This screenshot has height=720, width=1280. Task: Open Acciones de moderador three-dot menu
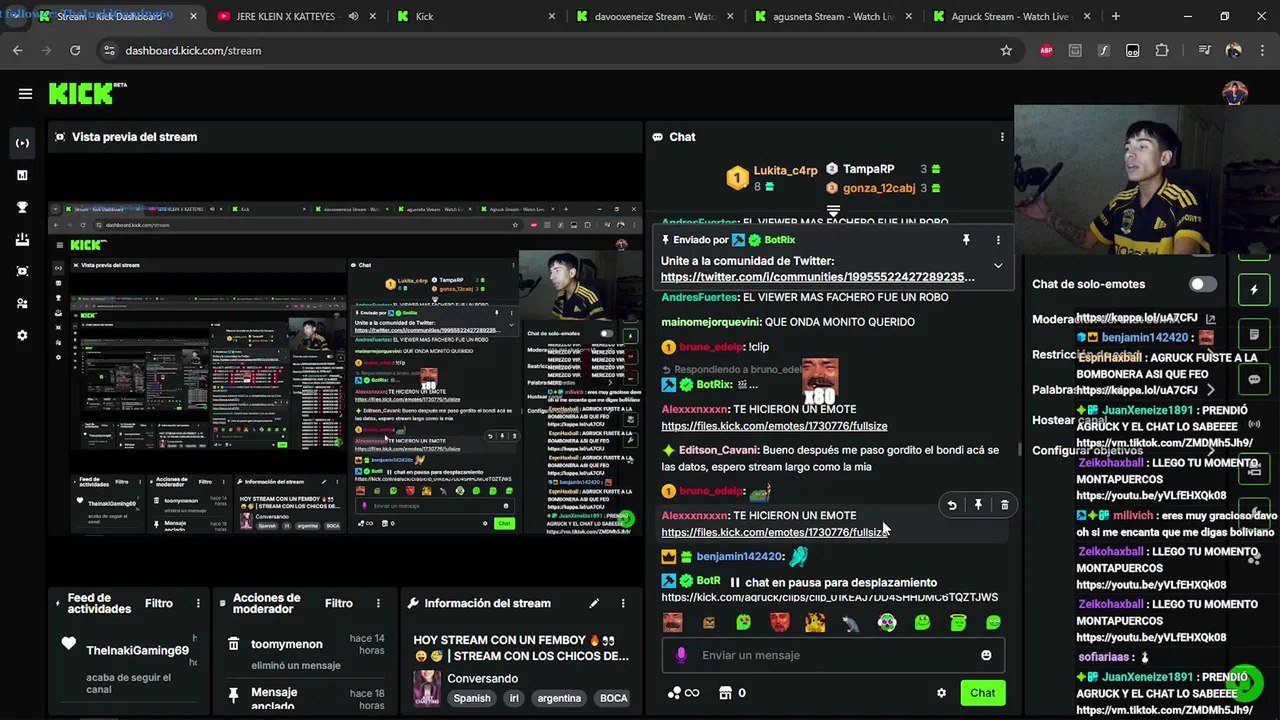coord(378,603)
